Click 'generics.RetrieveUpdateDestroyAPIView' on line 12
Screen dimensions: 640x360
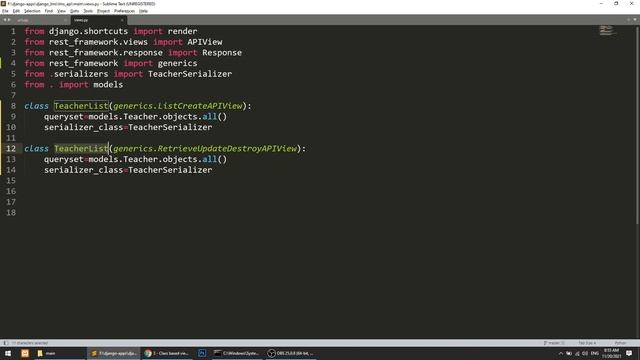pyautogui.click(x=205, y=149)
